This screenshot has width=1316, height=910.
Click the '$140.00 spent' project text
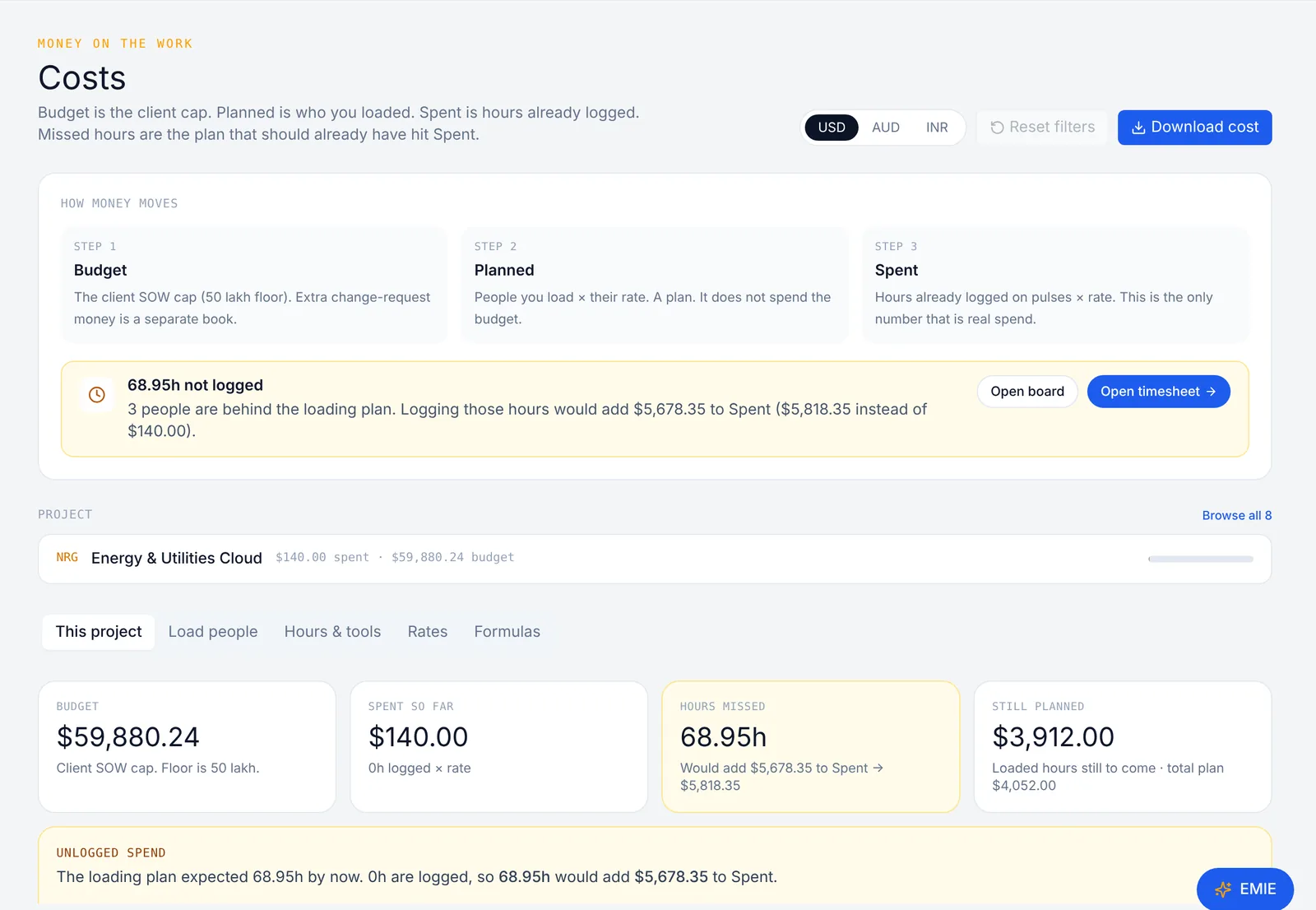point(322,558)
